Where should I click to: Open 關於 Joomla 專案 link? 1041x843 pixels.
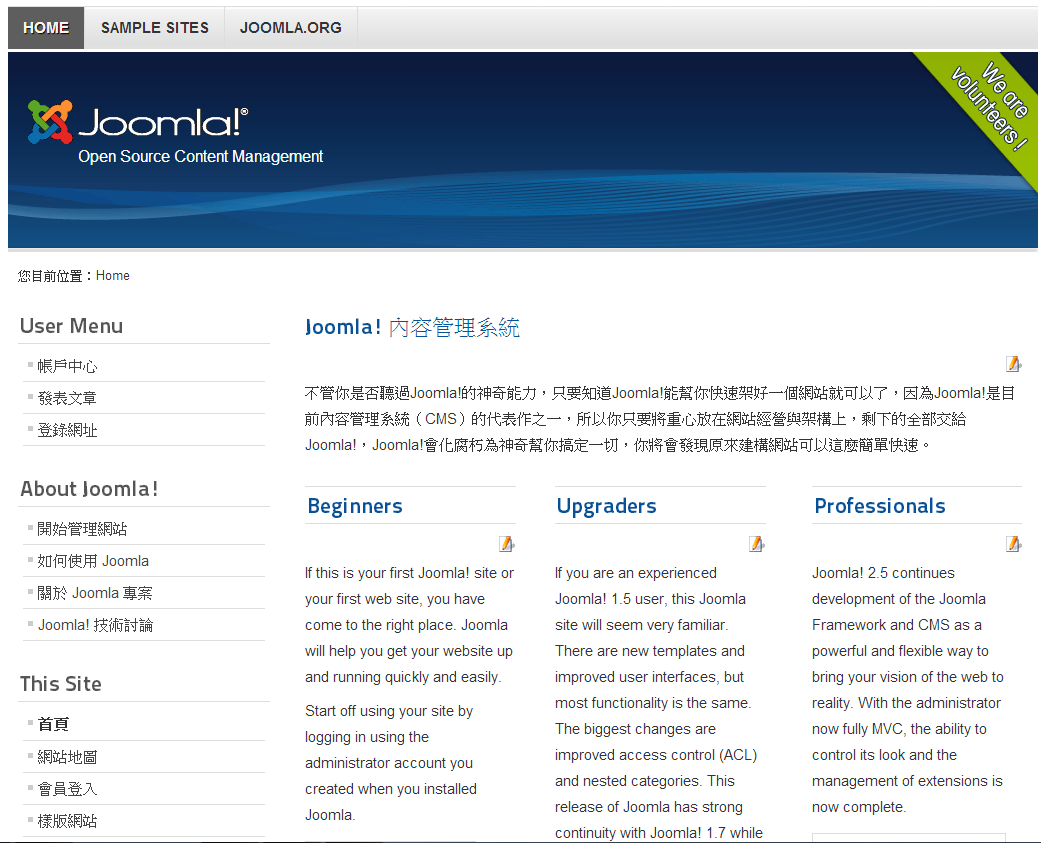pyautogui.click(x=95, y=593)
